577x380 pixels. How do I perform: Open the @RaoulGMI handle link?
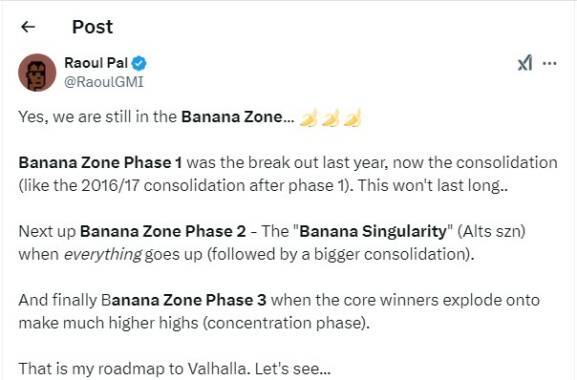tap(104, 82)
